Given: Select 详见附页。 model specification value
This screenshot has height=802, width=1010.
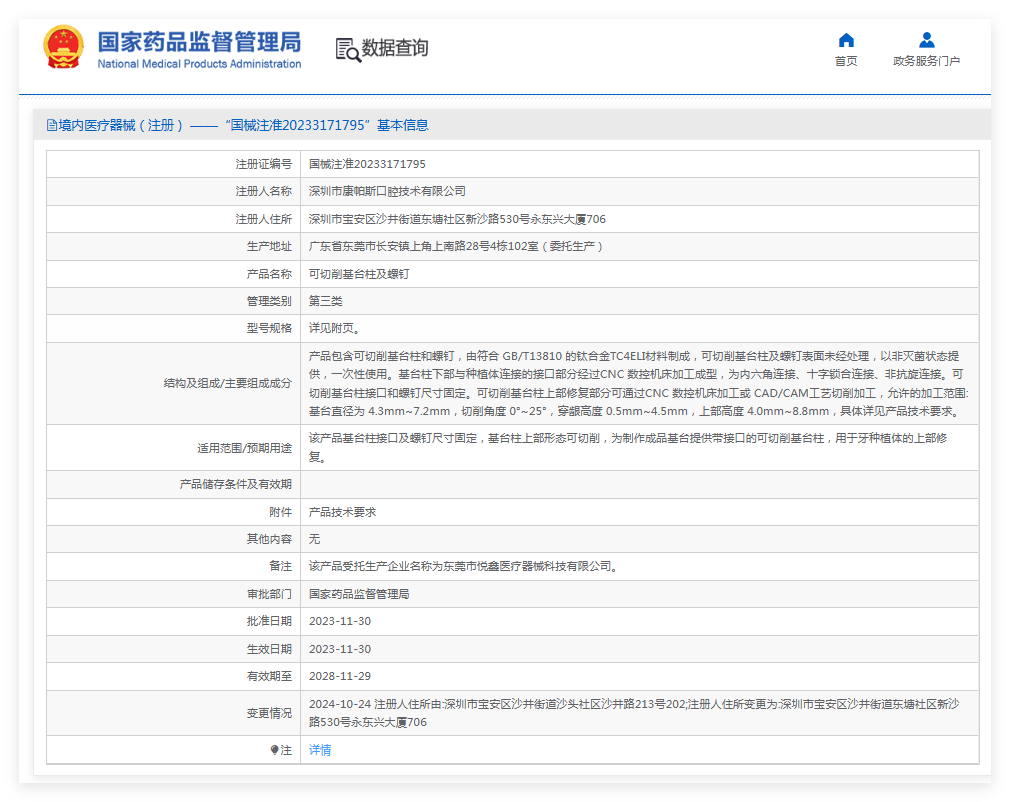Looking at the screenshot, I should pos(334,328).
